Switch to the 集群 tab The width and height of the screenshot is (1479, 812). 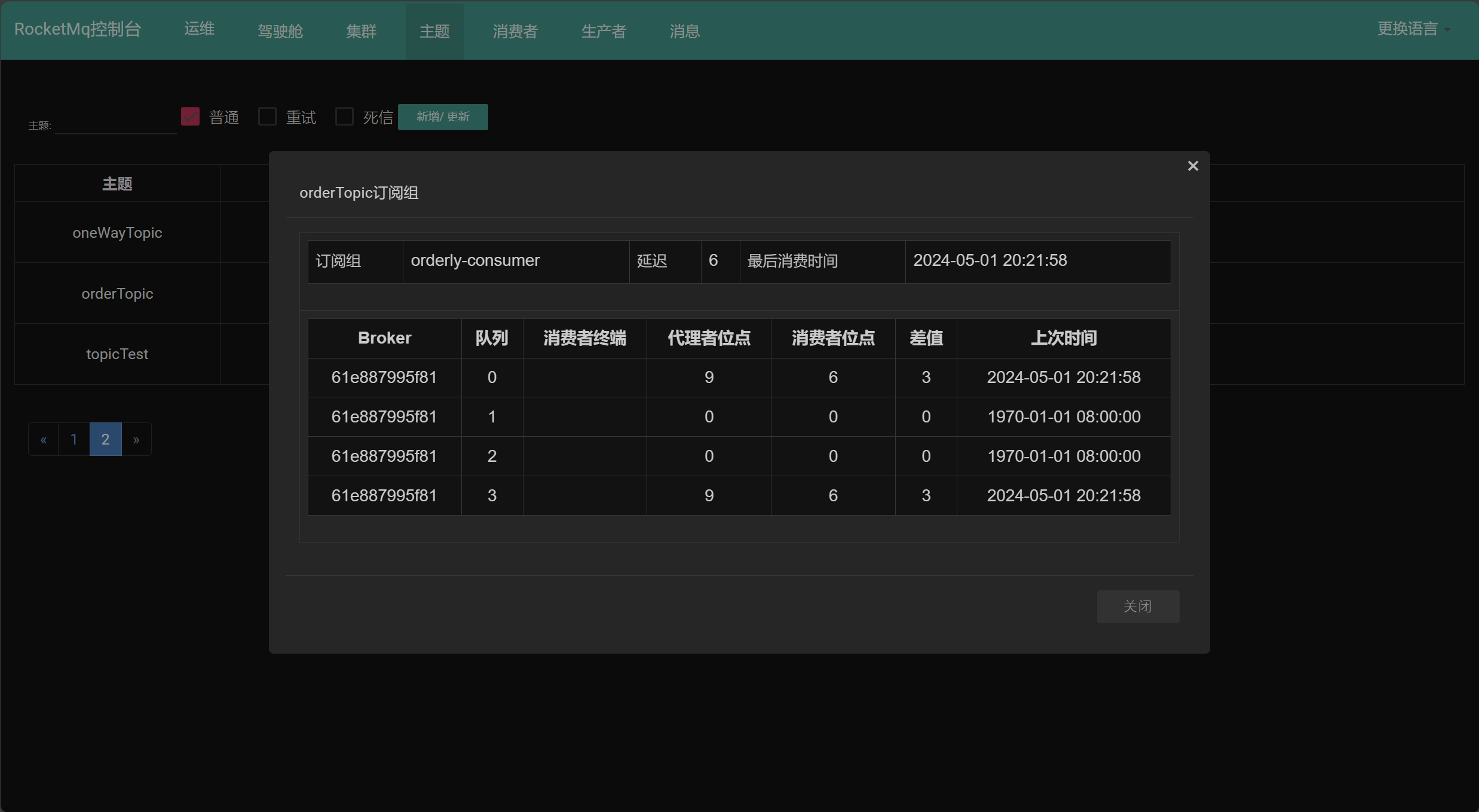point(361,30)
